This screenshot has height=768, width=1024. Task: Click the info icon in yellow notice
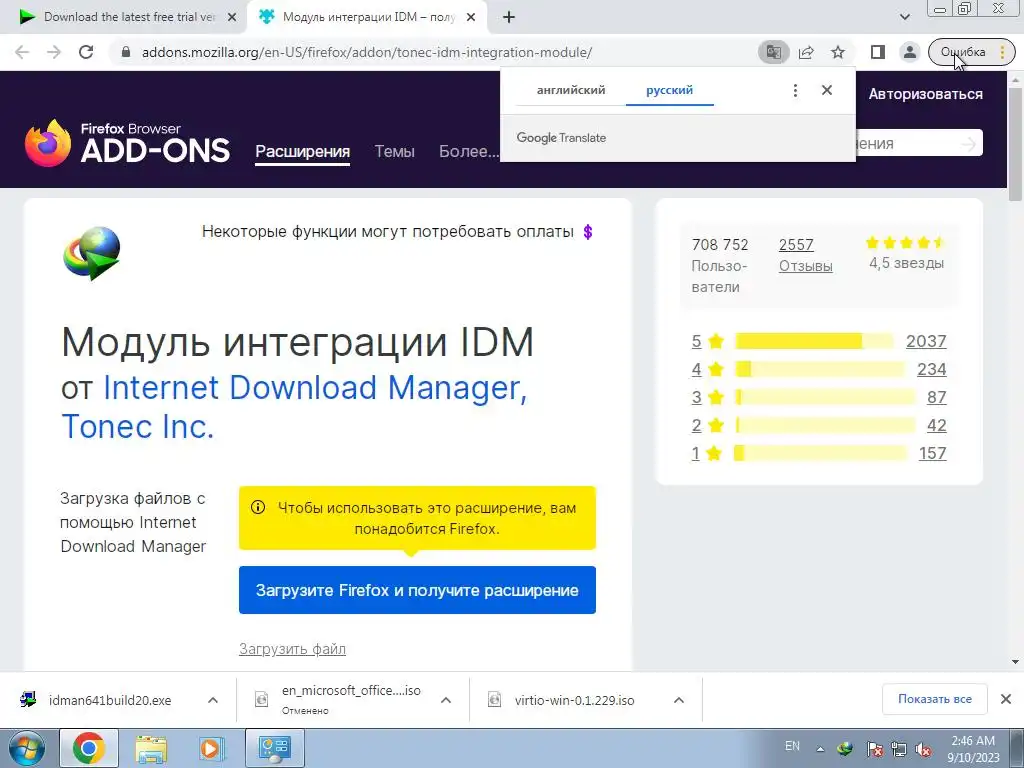258,507
